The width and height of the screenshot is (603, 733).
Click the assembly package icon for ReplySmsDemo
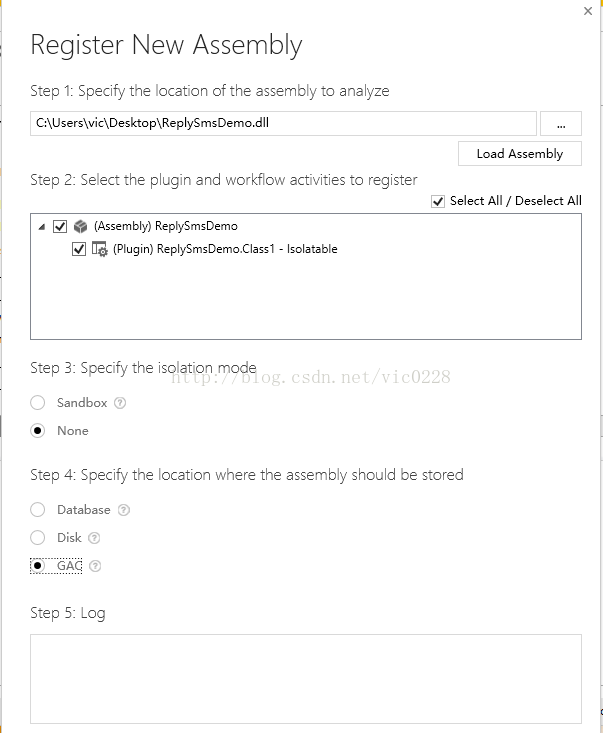click(80, 227)
